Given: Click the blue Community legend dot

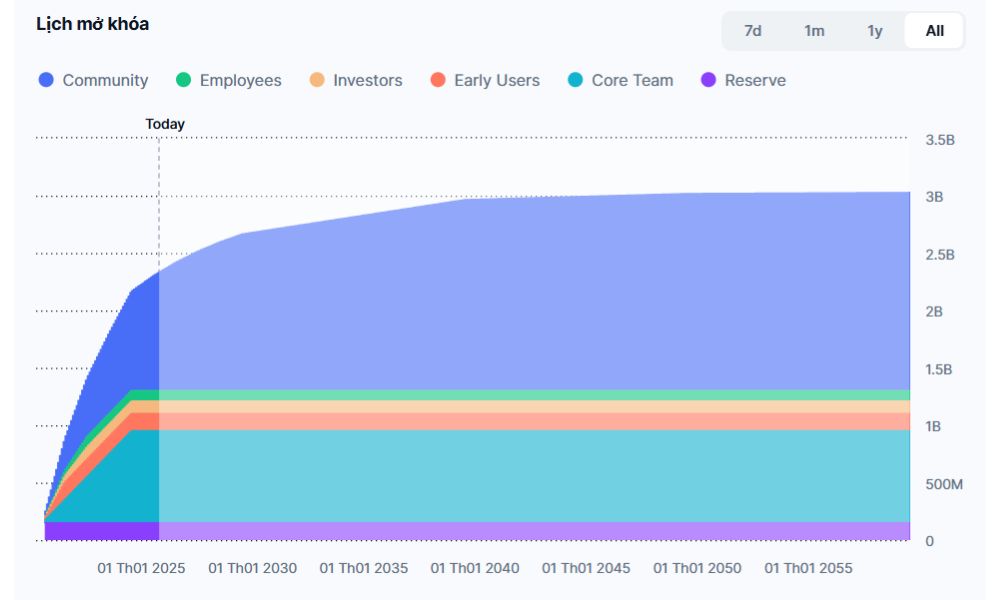Looking at the screenshot, I should pos(46,81).
